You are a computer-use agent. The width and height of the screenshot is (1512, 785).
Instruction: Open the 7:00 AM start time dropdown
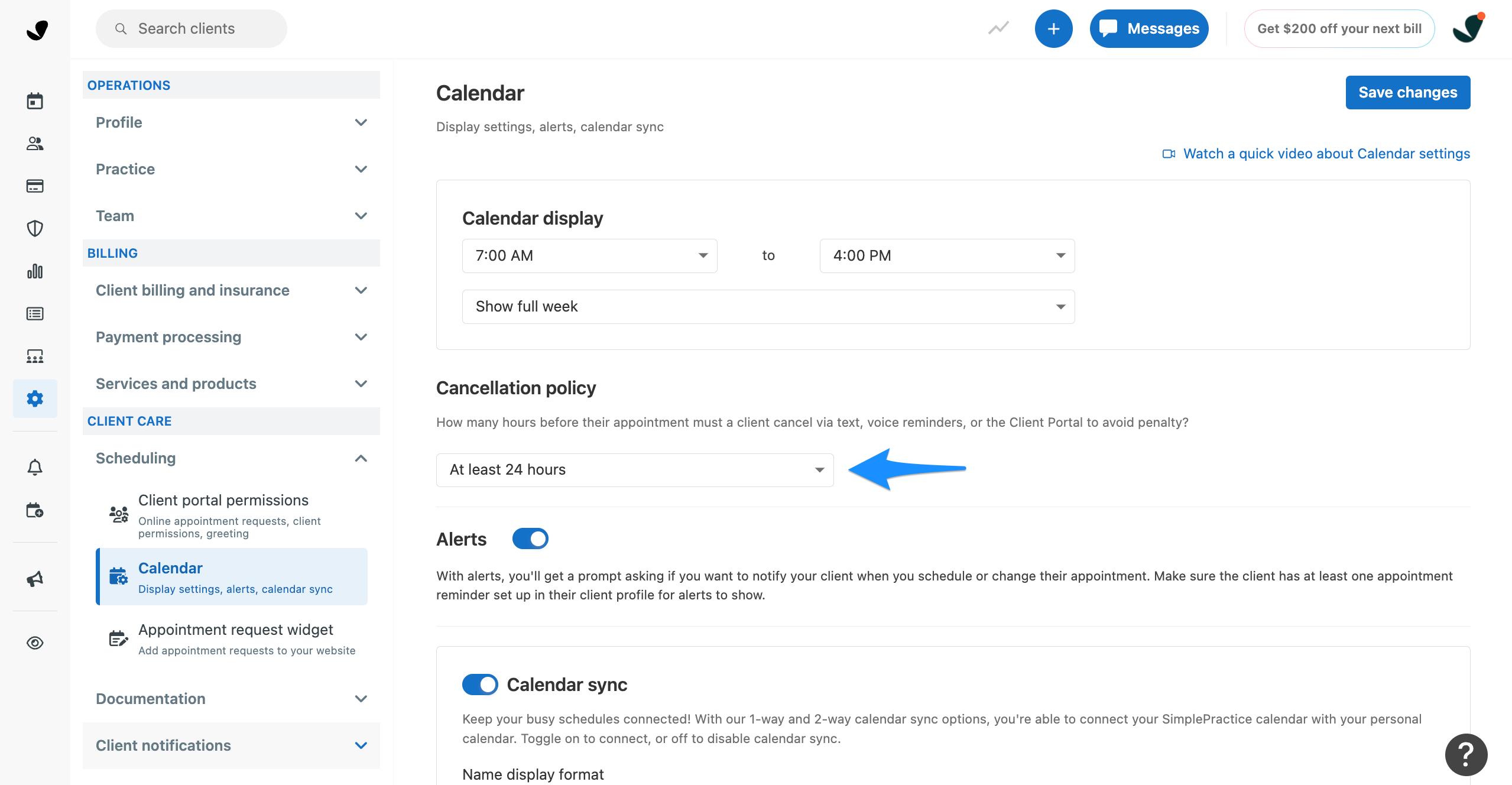[x=589, y=256]
